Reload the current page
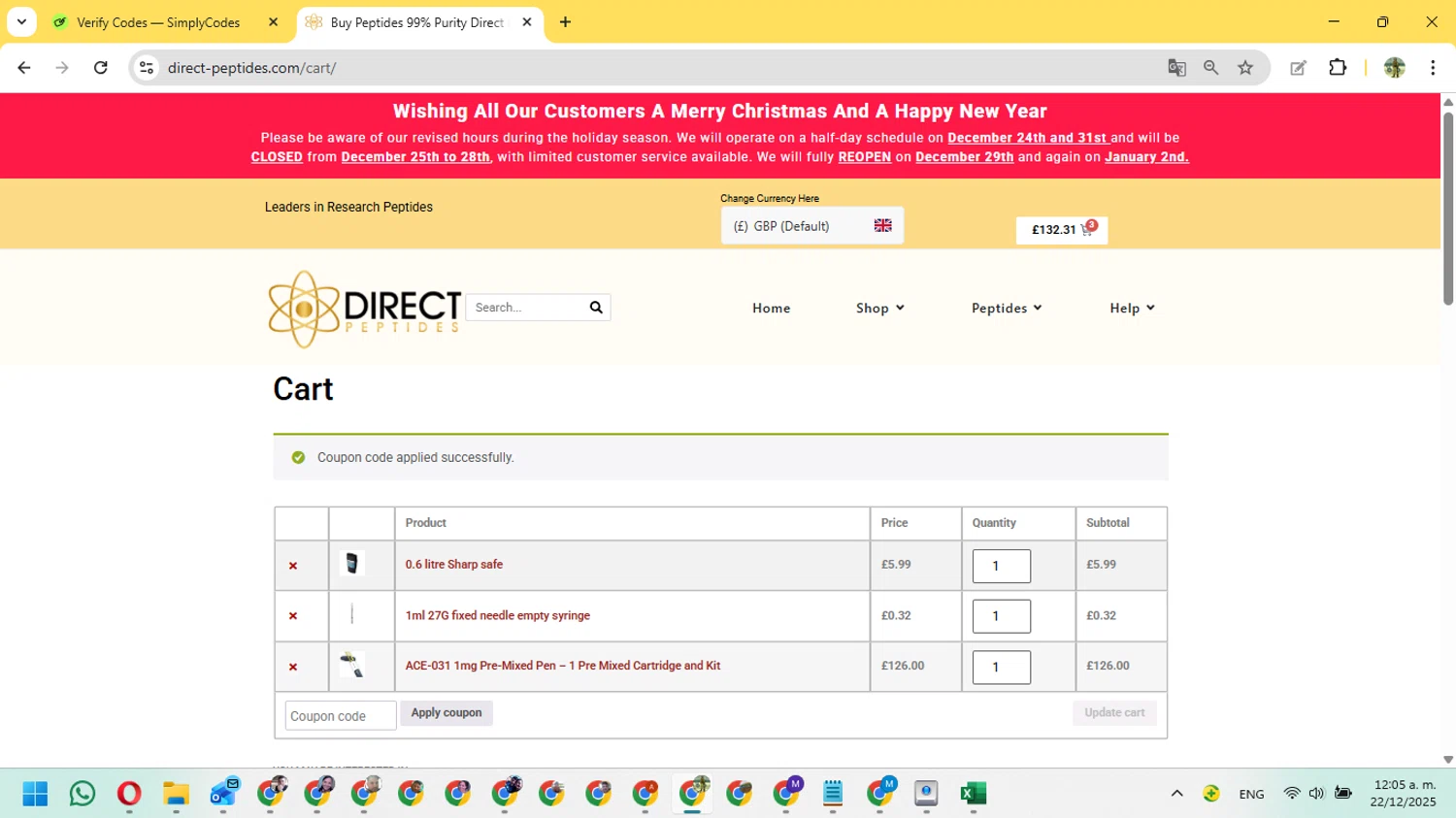The image size is (1456, 818). tap(101, 68)
